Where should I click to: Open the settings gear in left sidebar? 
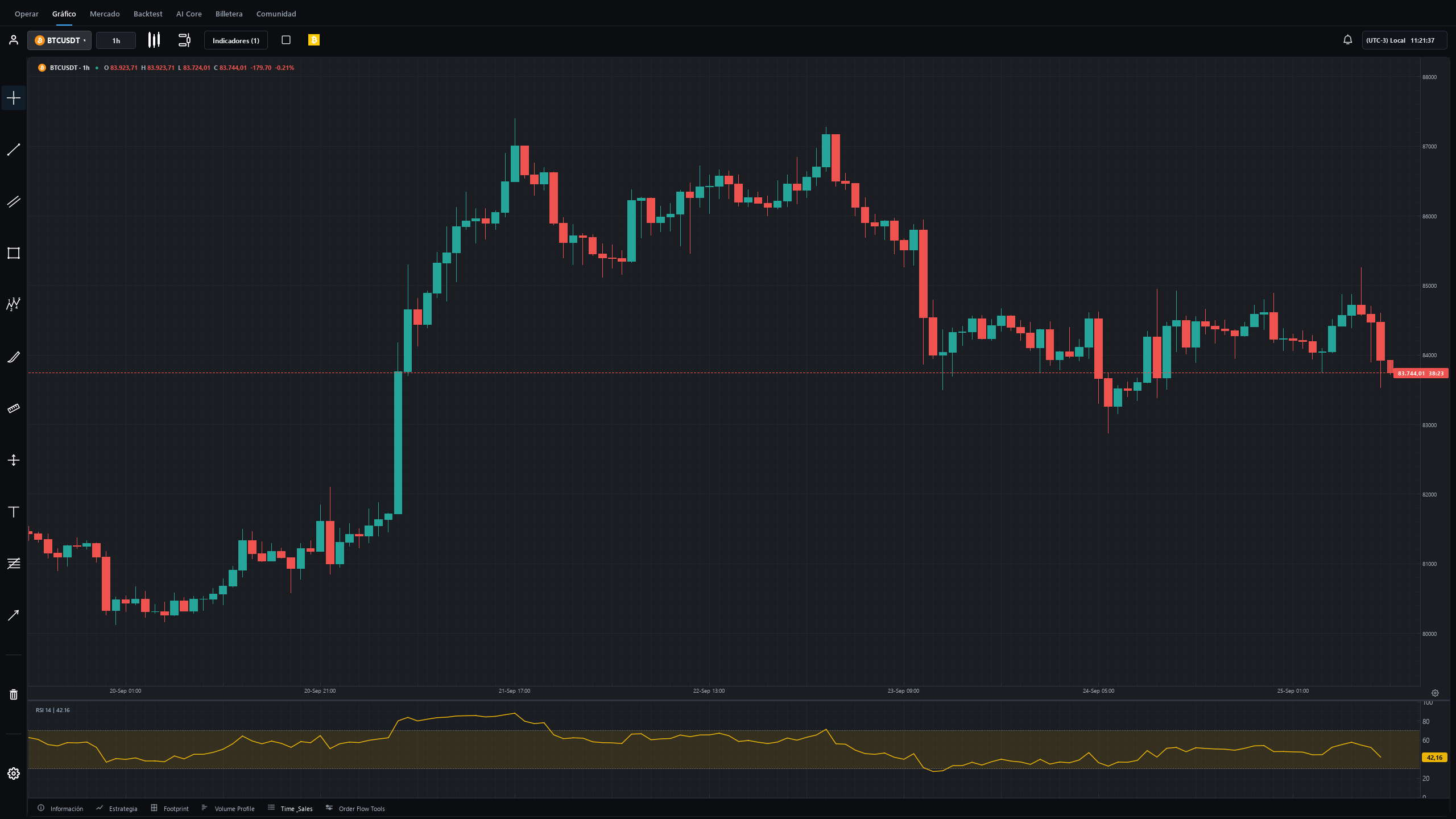pyautogui.click(x=14, y=773)
